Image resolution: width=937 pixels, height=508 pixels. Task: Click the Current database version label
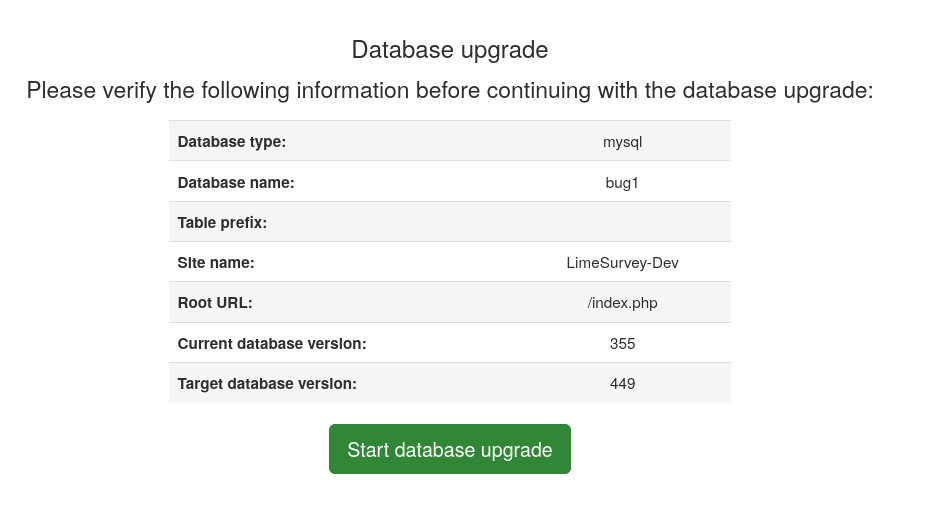tap(272, 344)
